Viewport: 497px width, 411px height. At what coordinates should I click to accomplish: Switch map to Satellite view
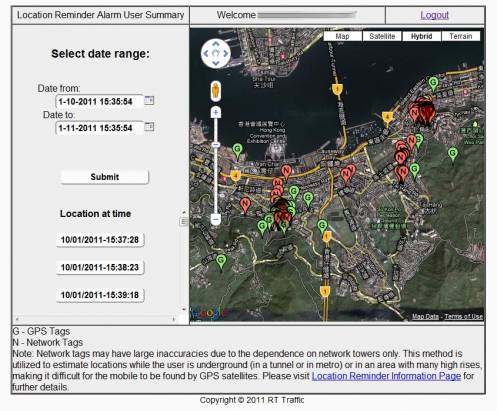pyautogui.click(x=382, y=36)
